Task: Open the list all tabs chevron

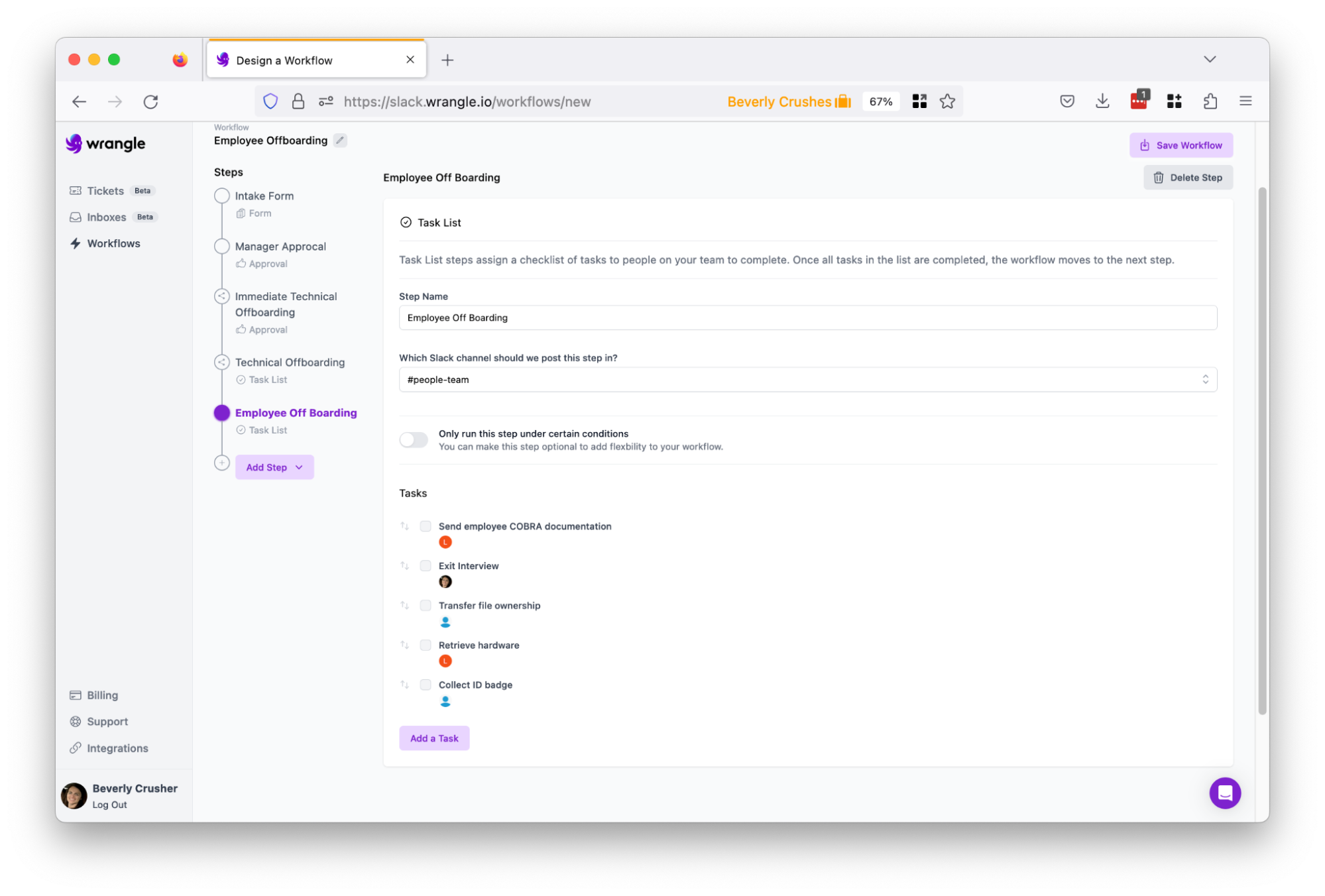Action: [x=1210, y=60]
